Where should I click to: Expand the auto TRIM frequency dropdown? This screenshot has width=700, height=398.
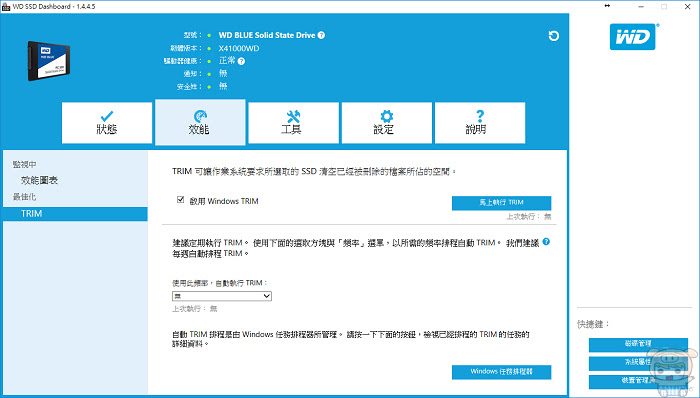222,296
